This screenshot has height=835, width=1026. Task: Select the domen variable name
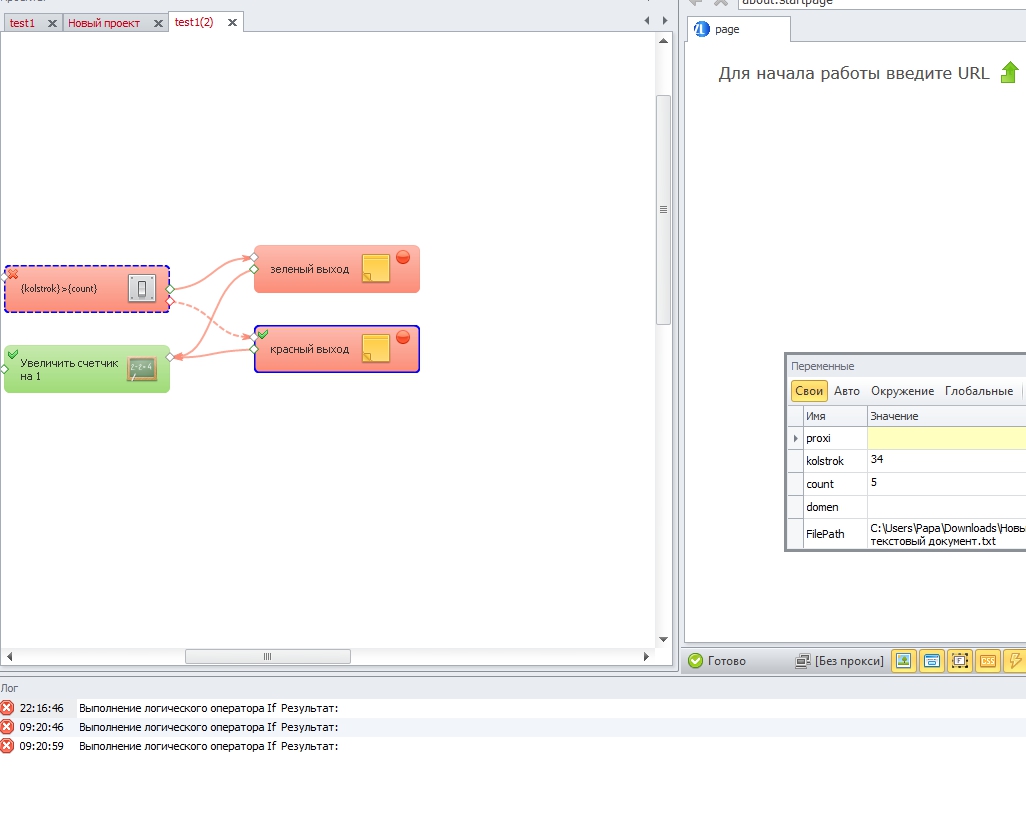click(823, 506)
